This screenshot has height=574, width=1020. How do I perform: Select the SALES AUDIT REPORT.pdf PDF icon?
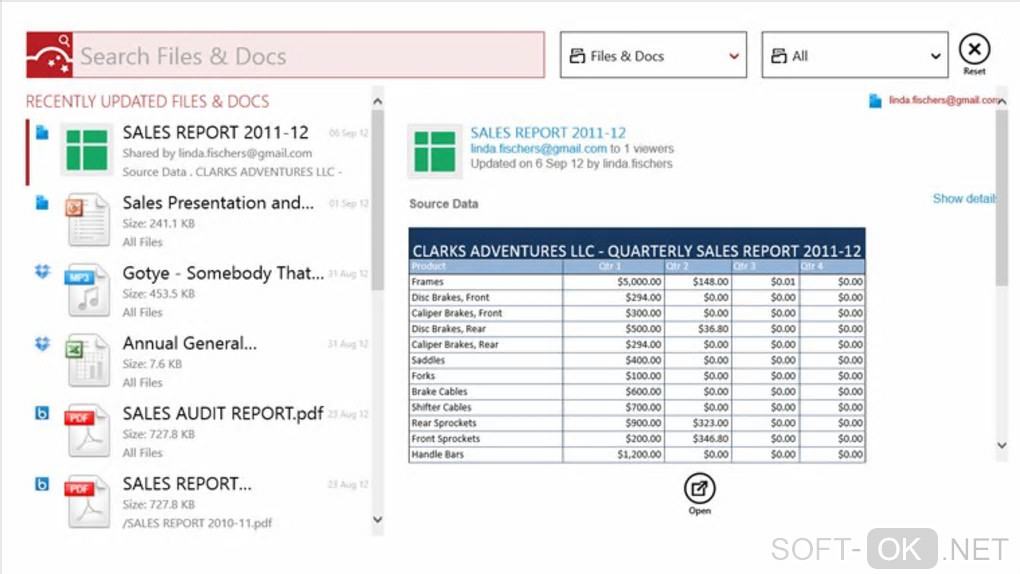click(88, 431)
